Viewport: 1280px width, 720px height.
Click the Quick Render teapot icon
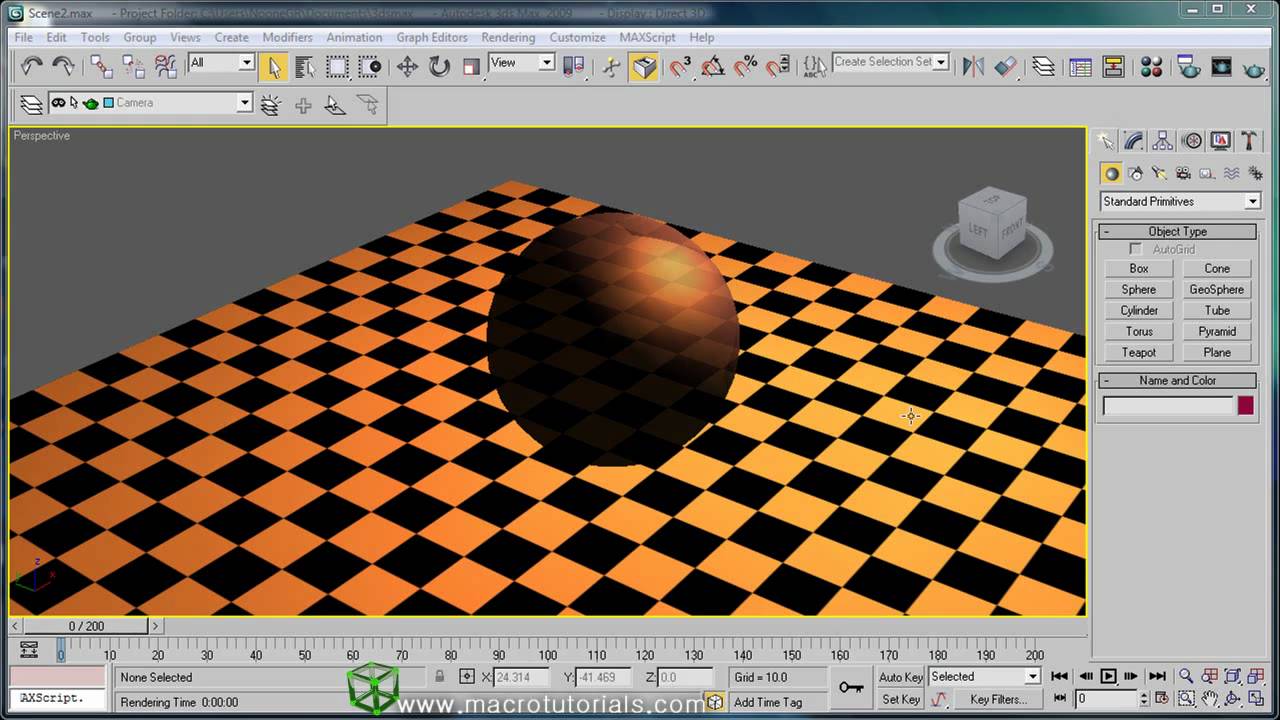1253,67
